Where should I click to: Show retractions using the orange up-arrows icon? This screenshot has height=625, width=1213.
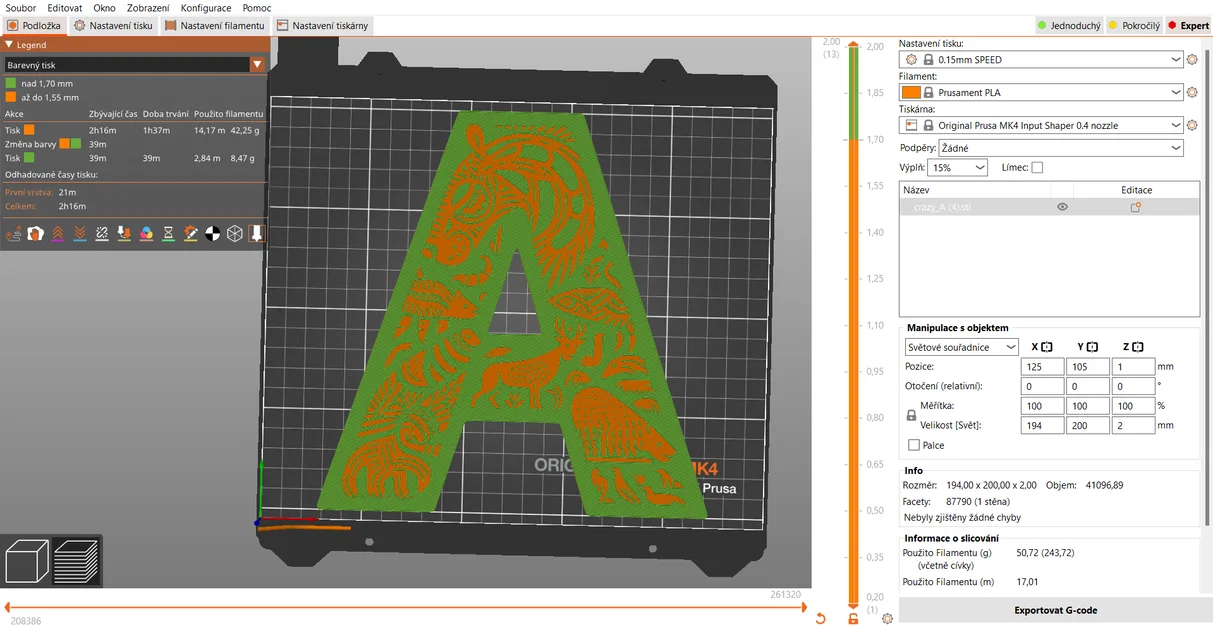58,233
